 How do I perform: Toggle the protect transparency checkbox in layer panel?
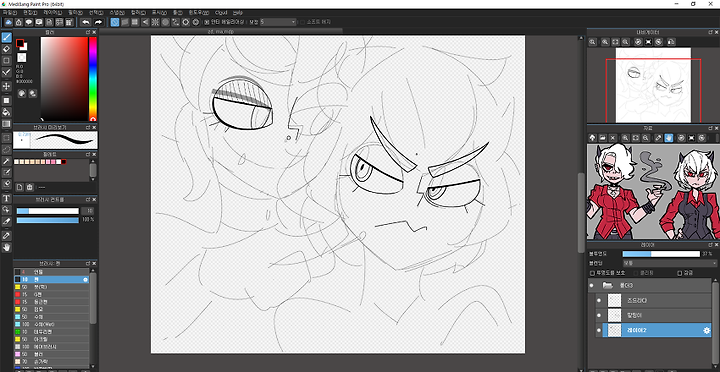[592, 273]
